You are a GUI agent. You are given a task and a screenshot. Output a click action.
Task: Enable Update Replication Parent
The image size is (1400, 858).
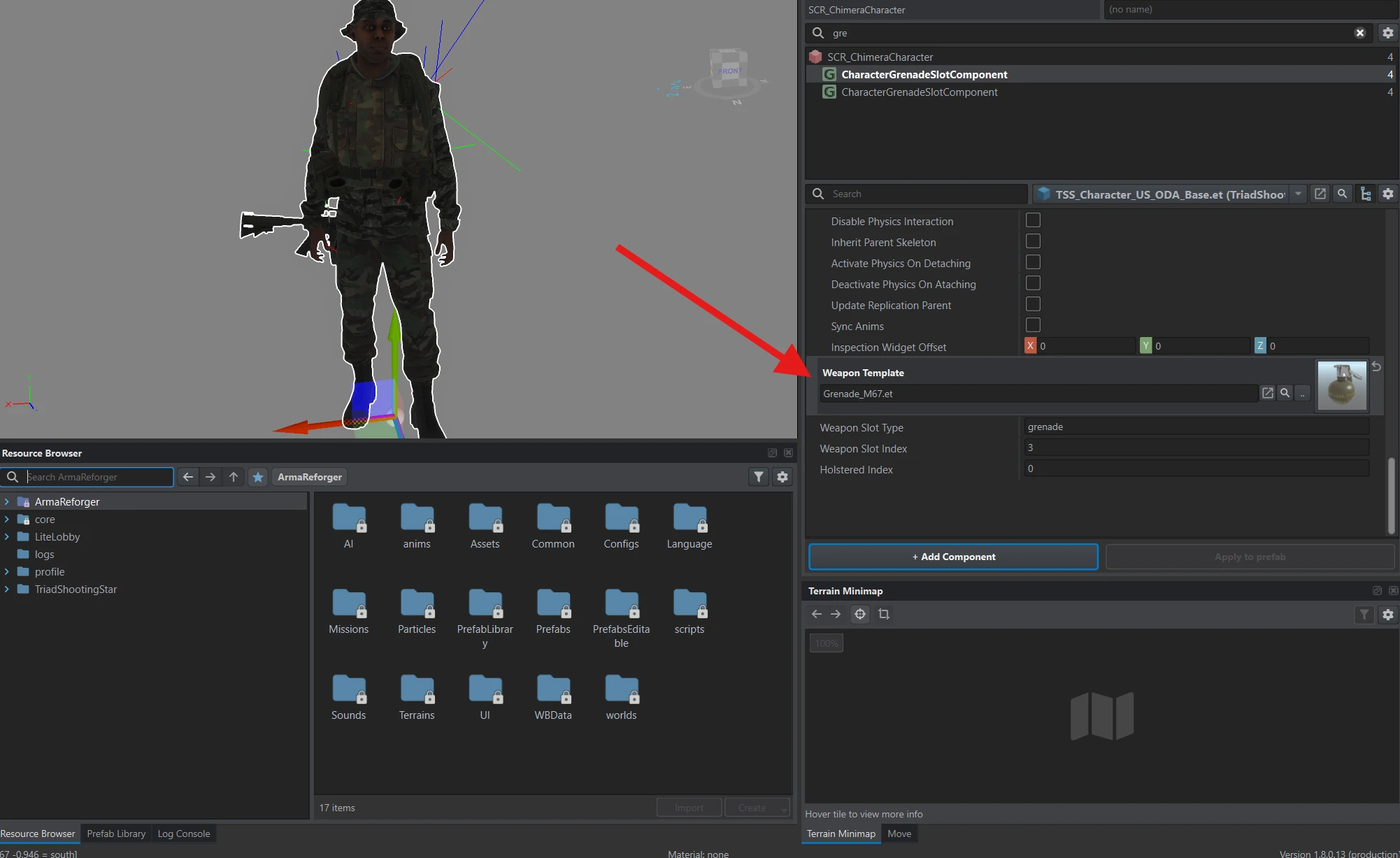(1033, 304)
